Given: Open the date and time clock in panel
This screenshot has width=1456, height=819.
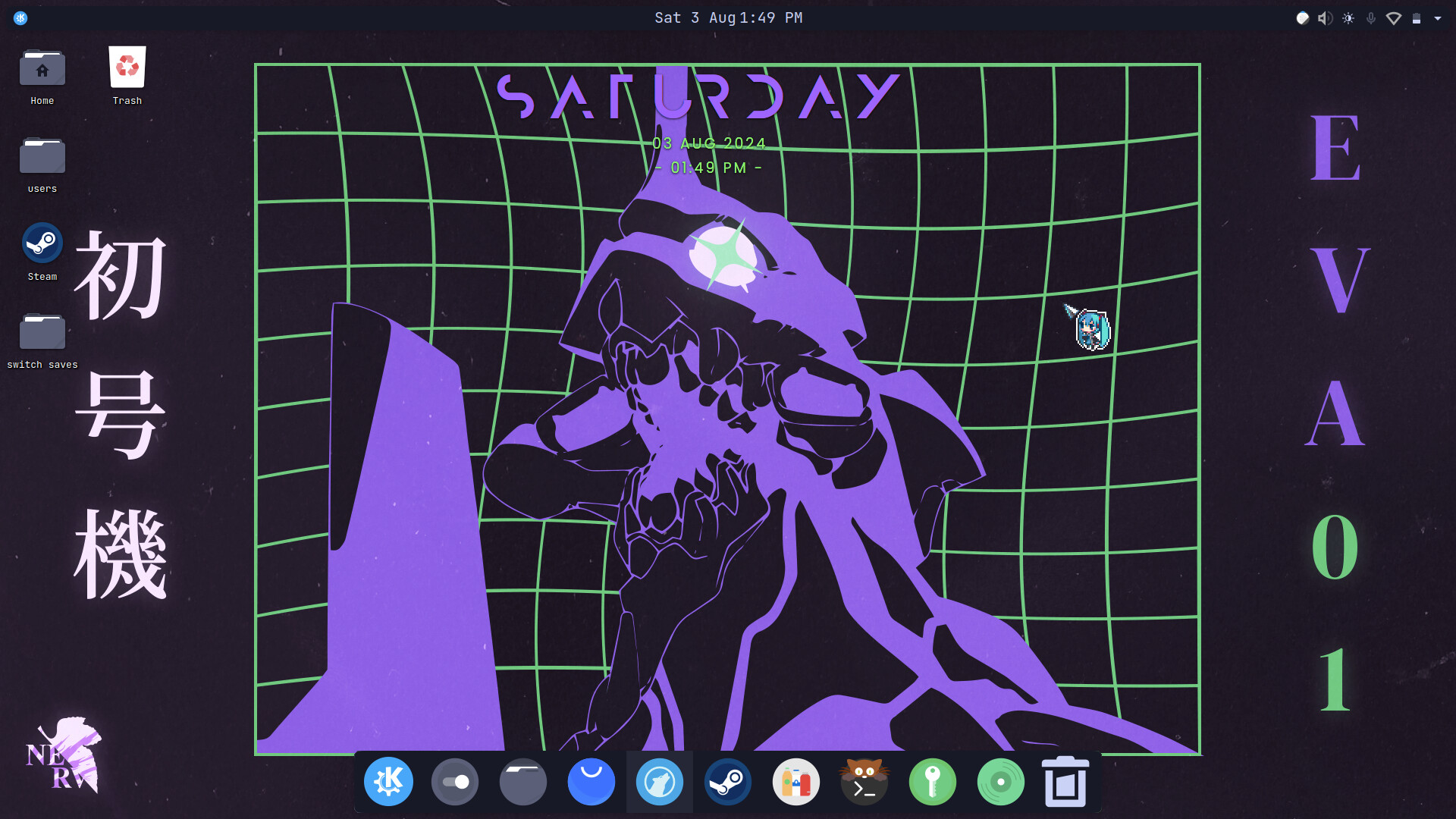Looking at the screenshot, I should 728,17.
